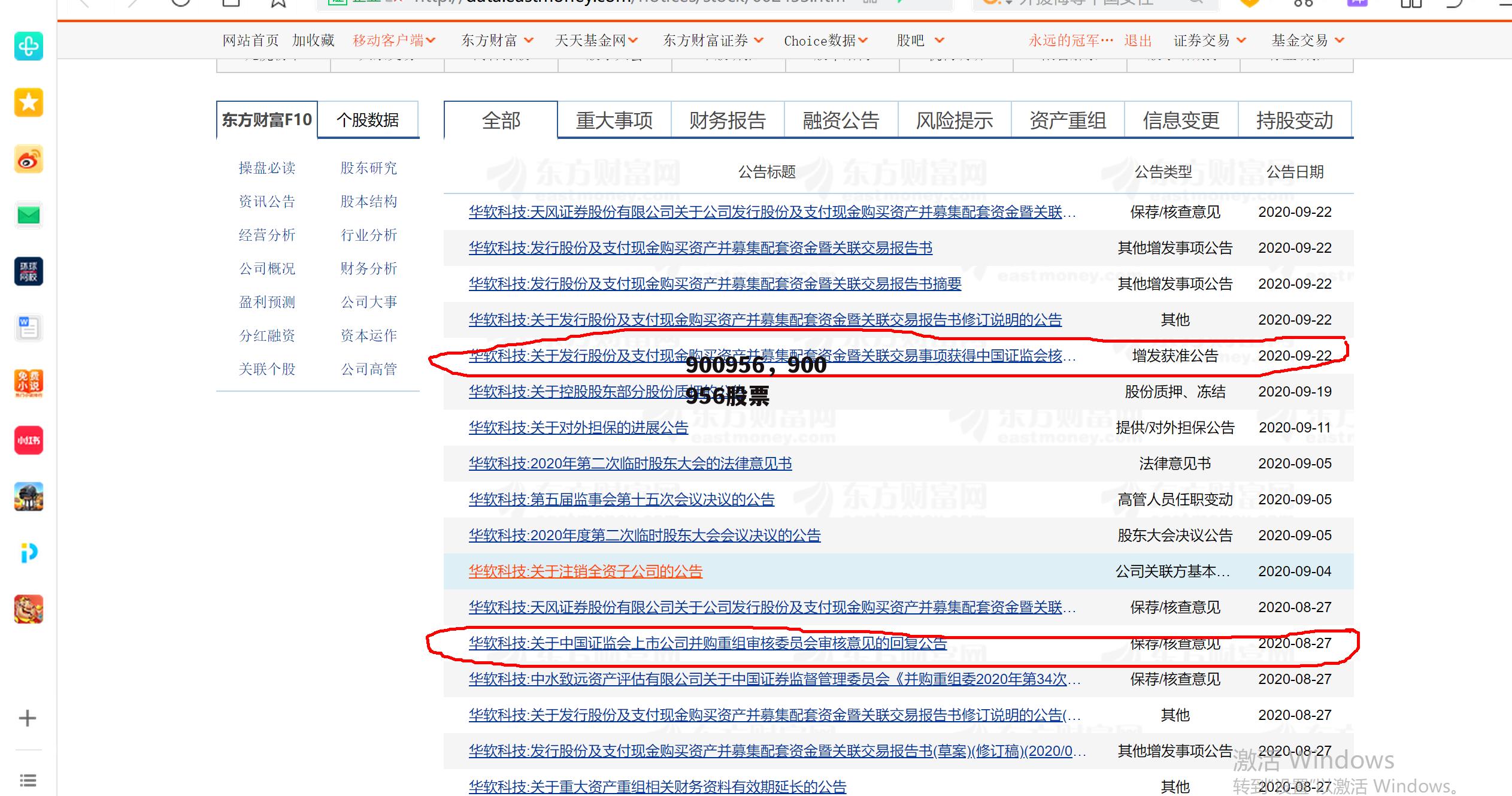
Task: Open the 免费小说 sidebar icon
Action: [x=29, y=383]
